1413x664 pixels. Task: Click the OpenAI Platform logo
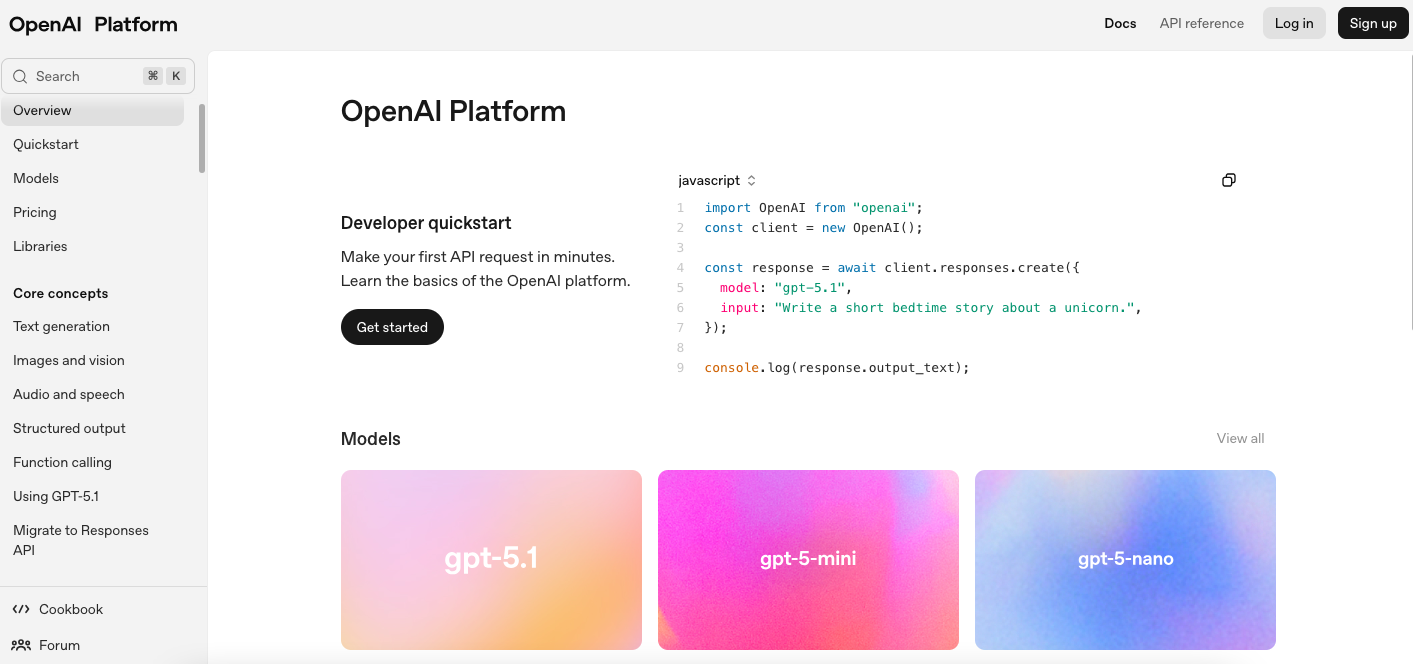click(x=92, y=23)
